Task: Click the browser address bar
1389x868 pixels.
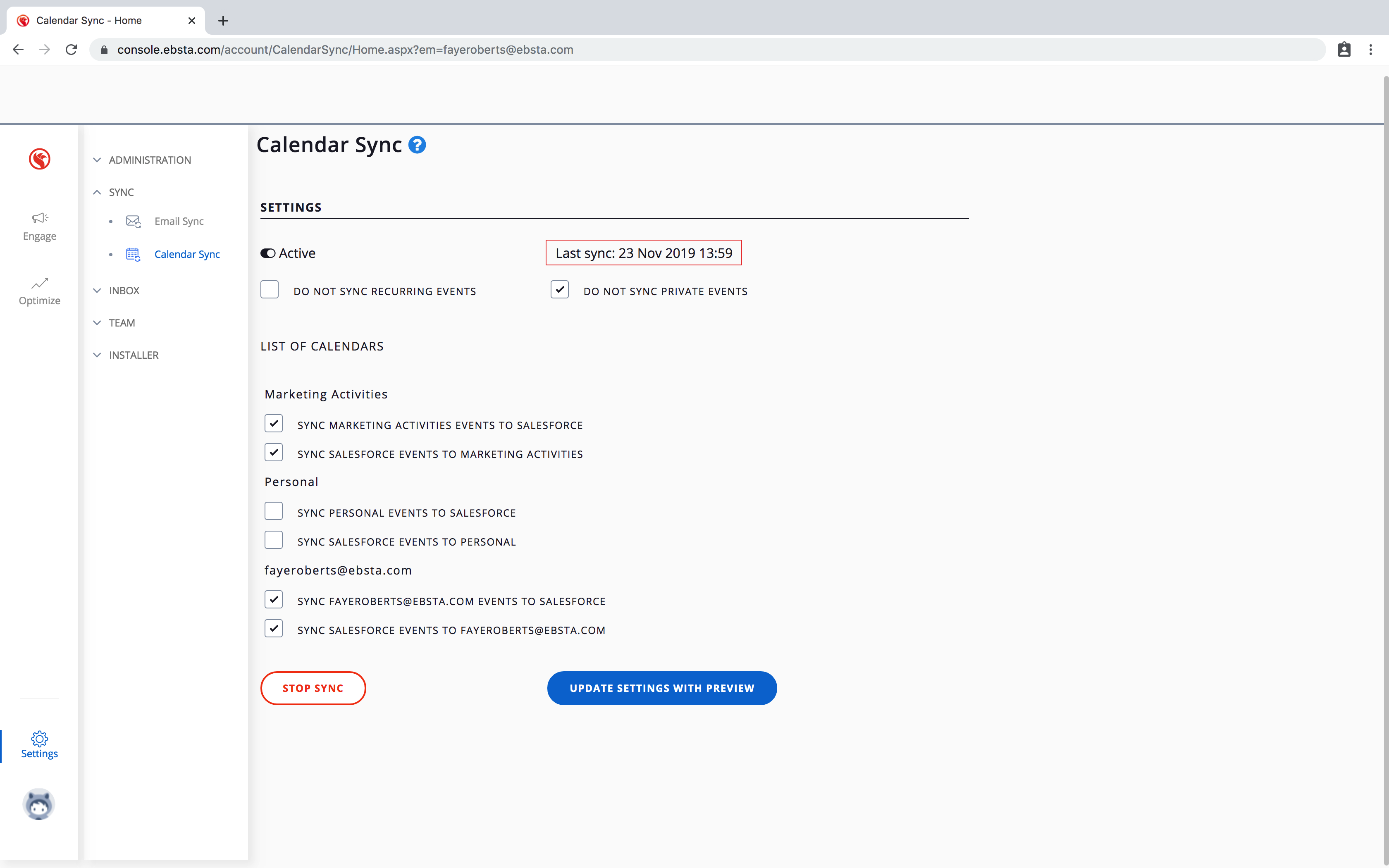Action: (689, 50)
